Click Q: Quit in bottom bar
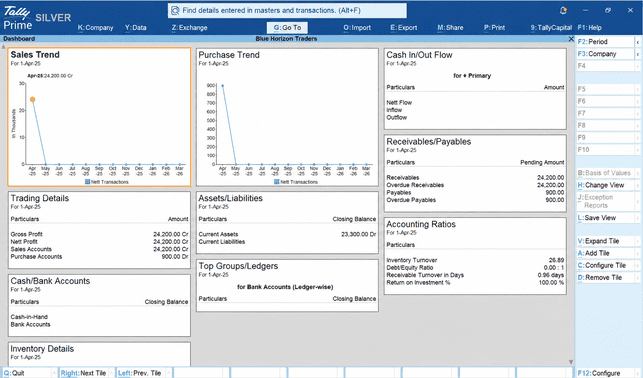Screen dimensions: 643x378 tap(29, 373)
